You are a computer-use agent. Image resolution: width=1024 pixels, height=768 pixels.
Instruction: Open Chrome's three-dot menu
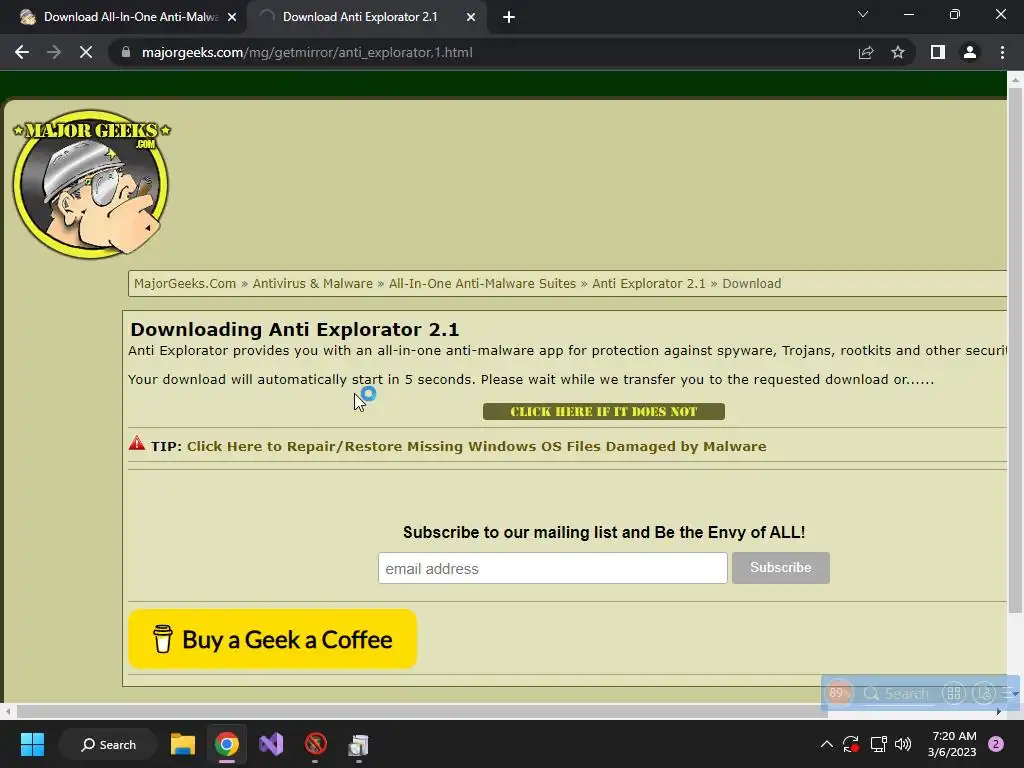click(1002, 52)
